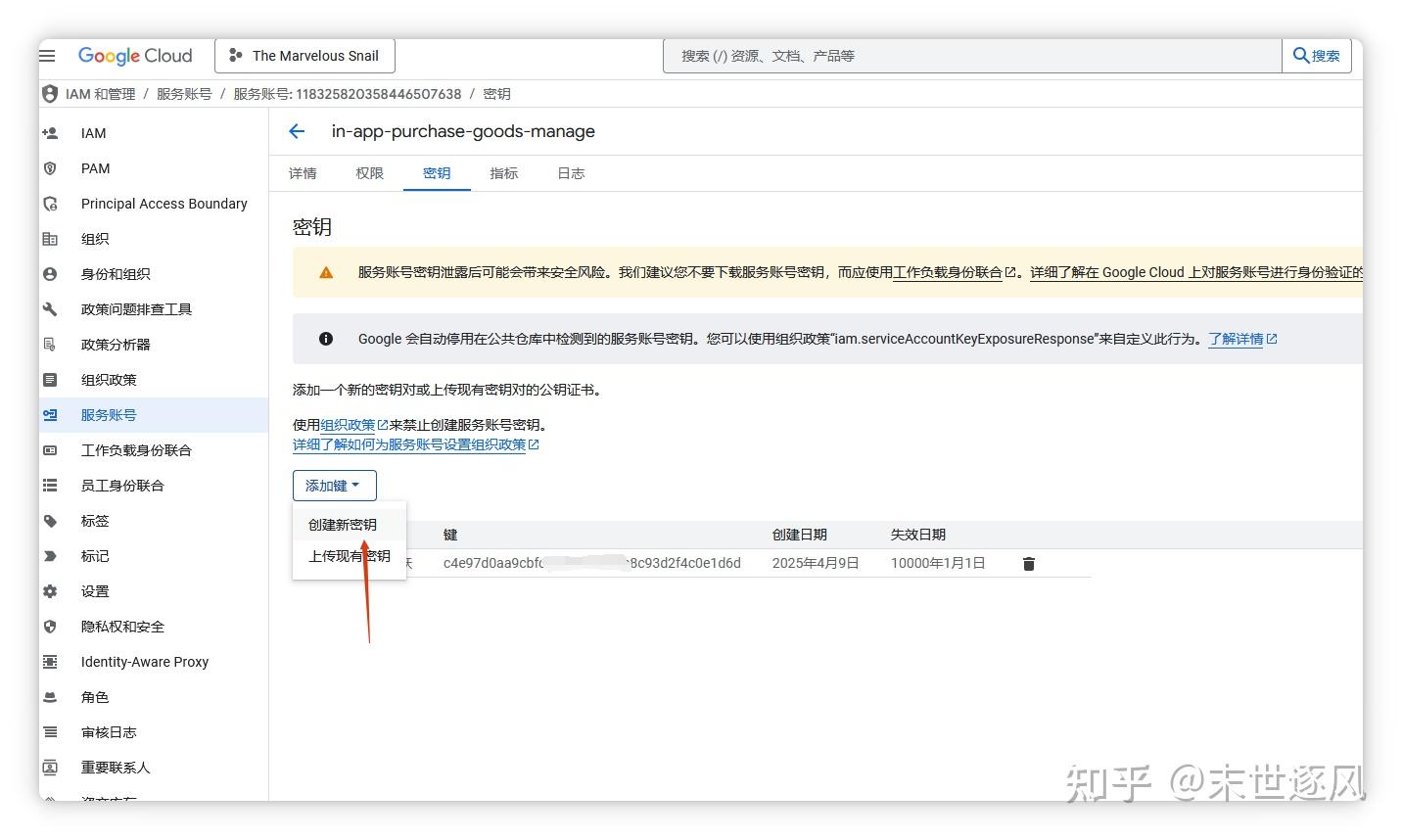Expand 组织 section in the sidebar

pyautogui.click(x=94, y=238)
